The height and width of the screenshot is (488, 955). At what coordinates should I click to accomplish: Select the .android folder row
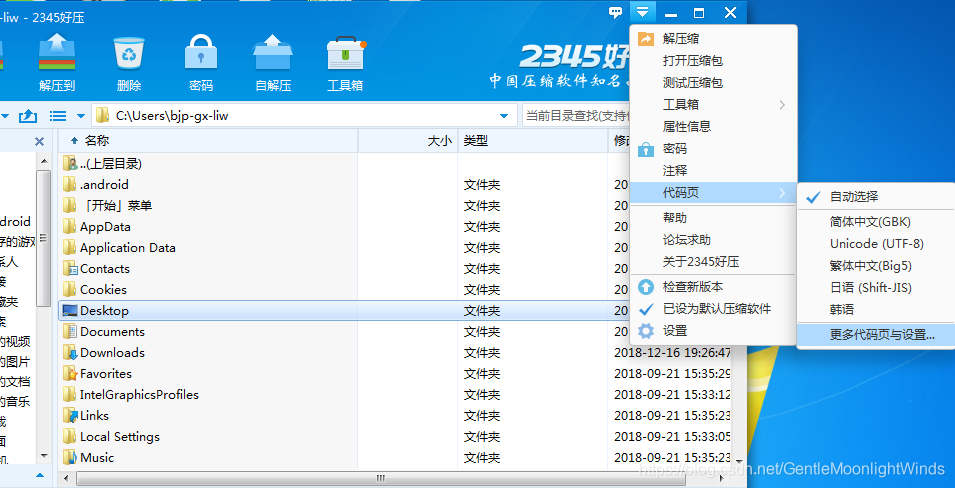[x=345, y=185]
